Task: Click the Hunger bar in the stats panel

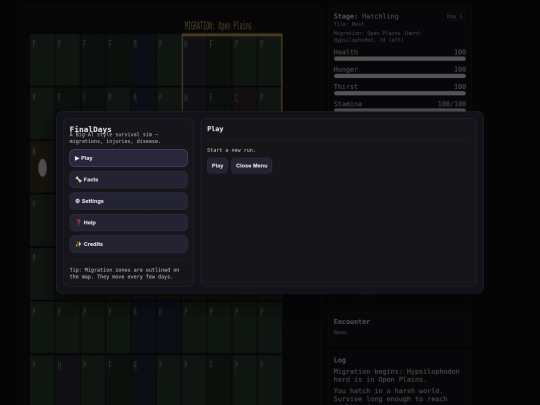Action: point(400,76)
